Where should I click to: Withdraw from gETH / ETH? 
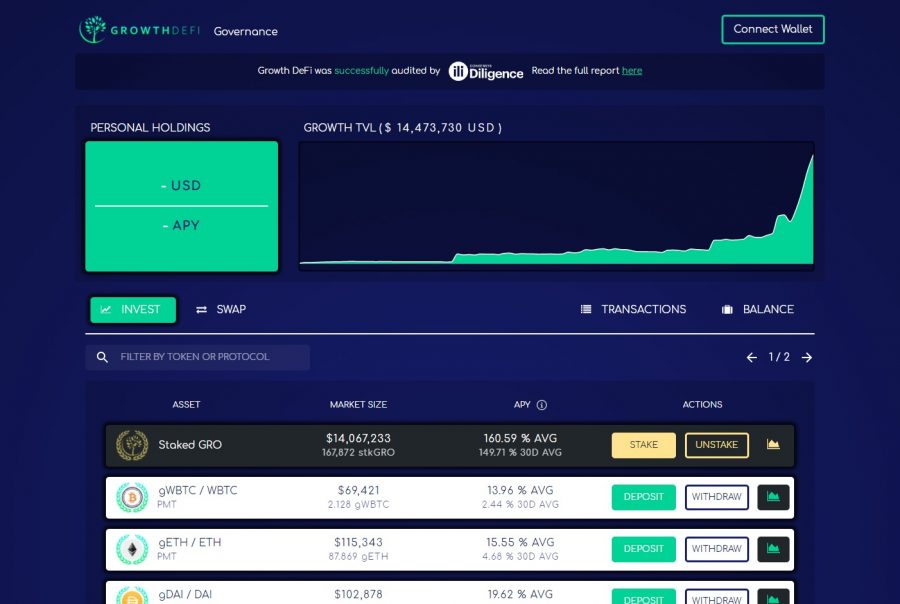coord(716,549)
